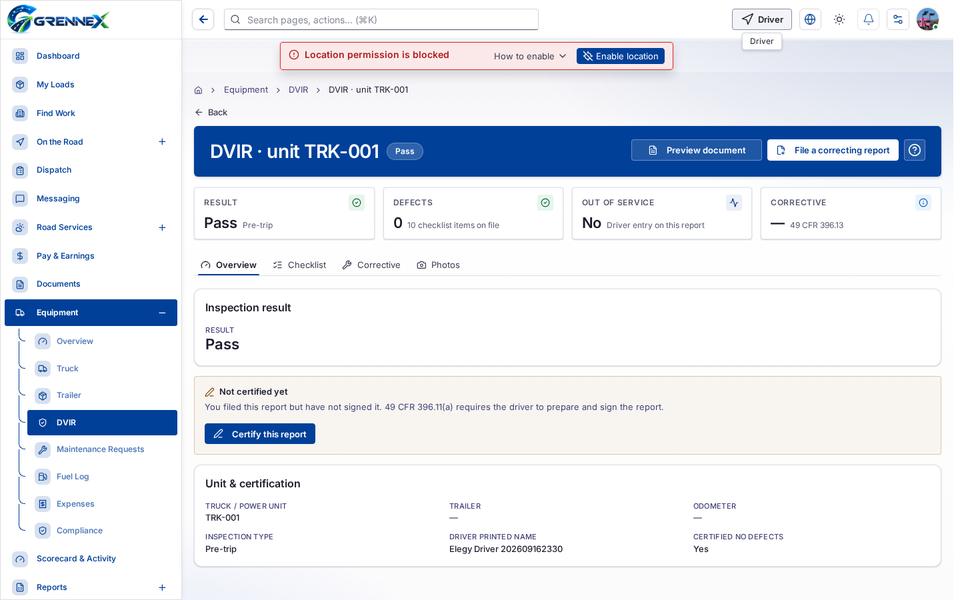Open the user profile avatar
Viewport: 960px width, 600px height.
coord(928,20)
